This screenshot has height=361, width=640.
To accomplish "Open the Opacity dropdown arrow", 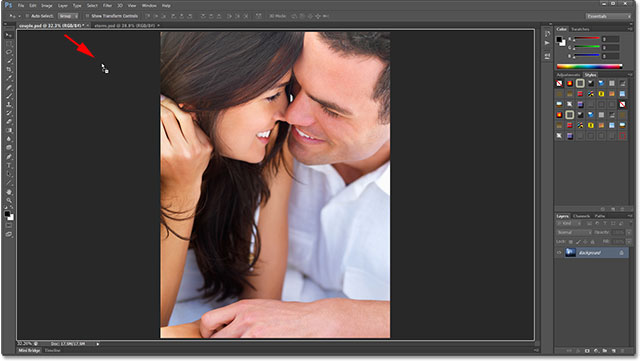I will (x=629, y=232).
